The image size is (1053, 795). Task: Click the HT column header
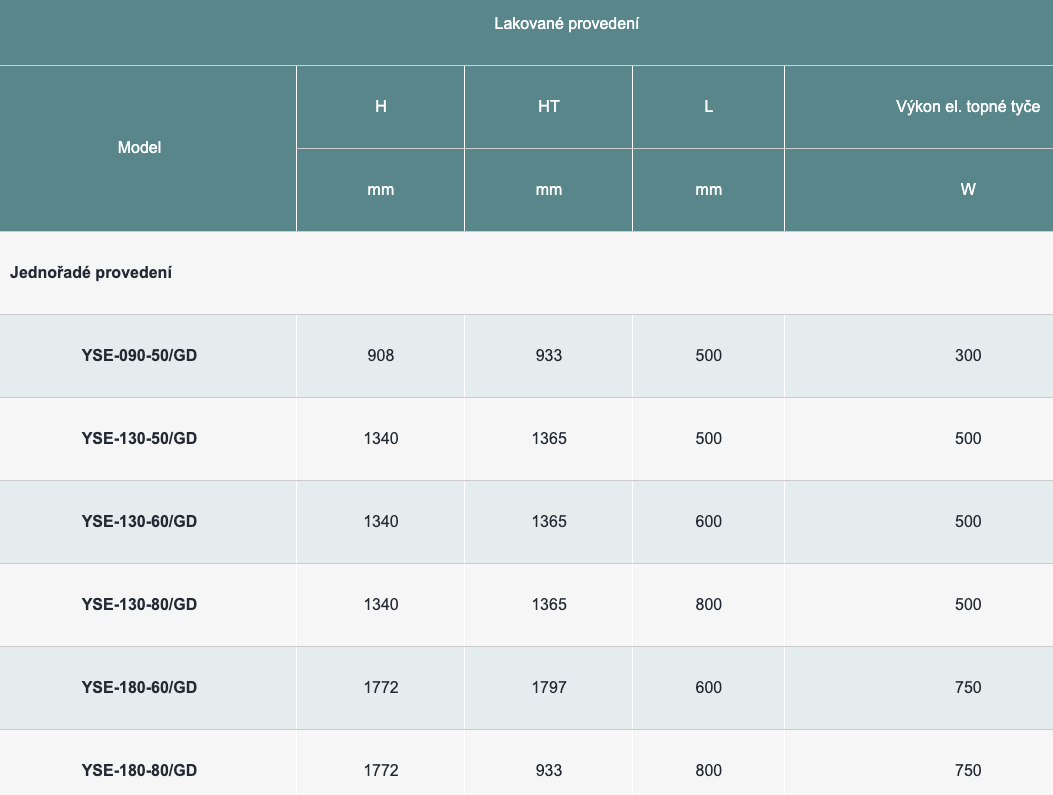(548, 107)
